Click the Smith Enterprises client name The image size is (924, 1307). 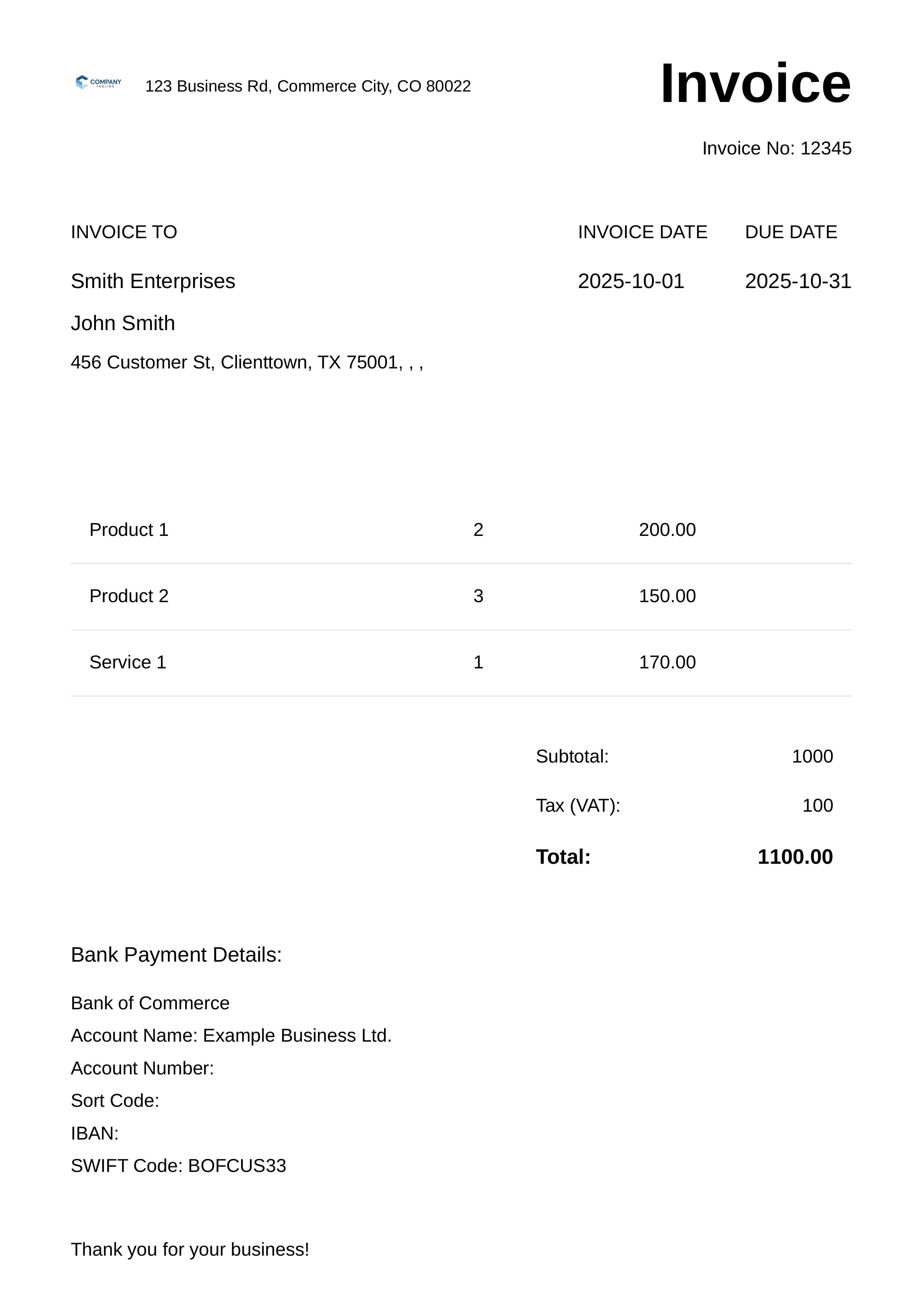point(153,281)
